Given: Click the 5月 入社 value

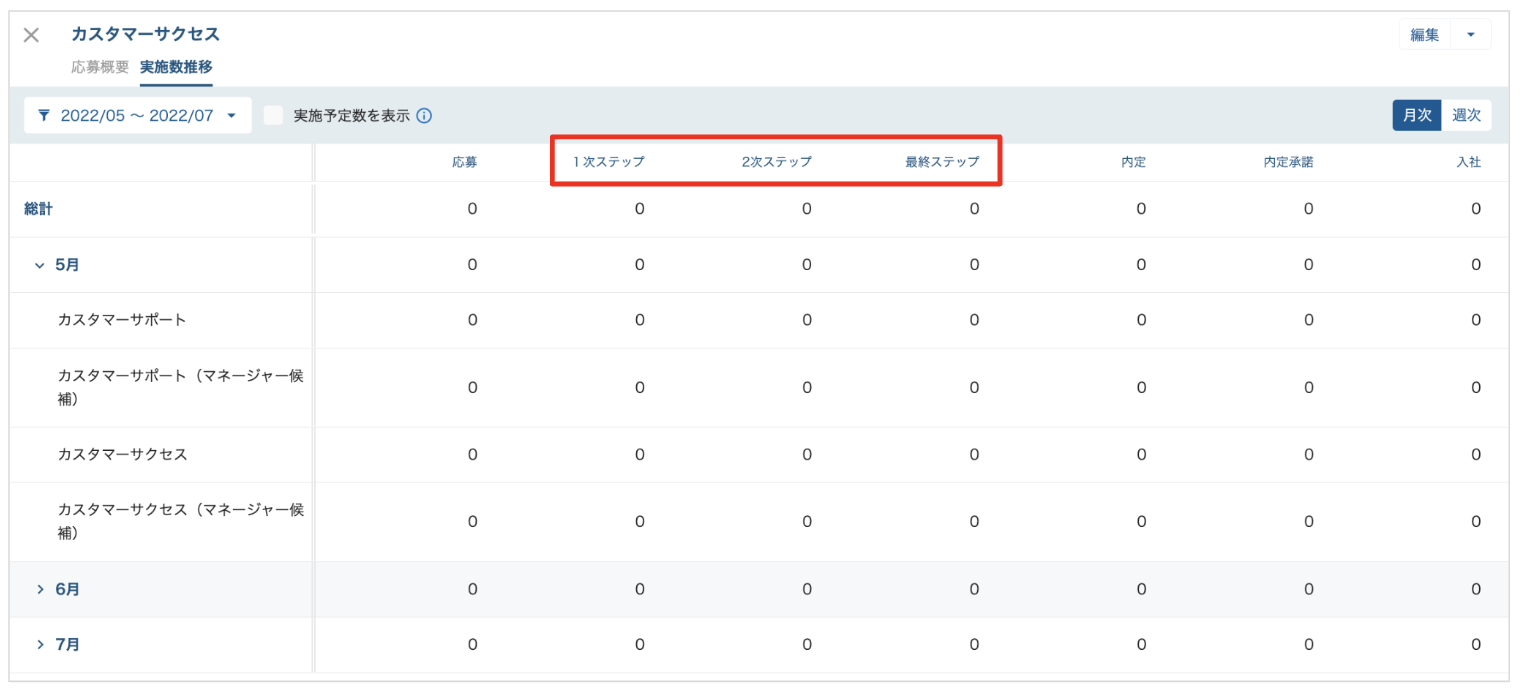Looking at the screenshot, I should tap(1476, 265).
